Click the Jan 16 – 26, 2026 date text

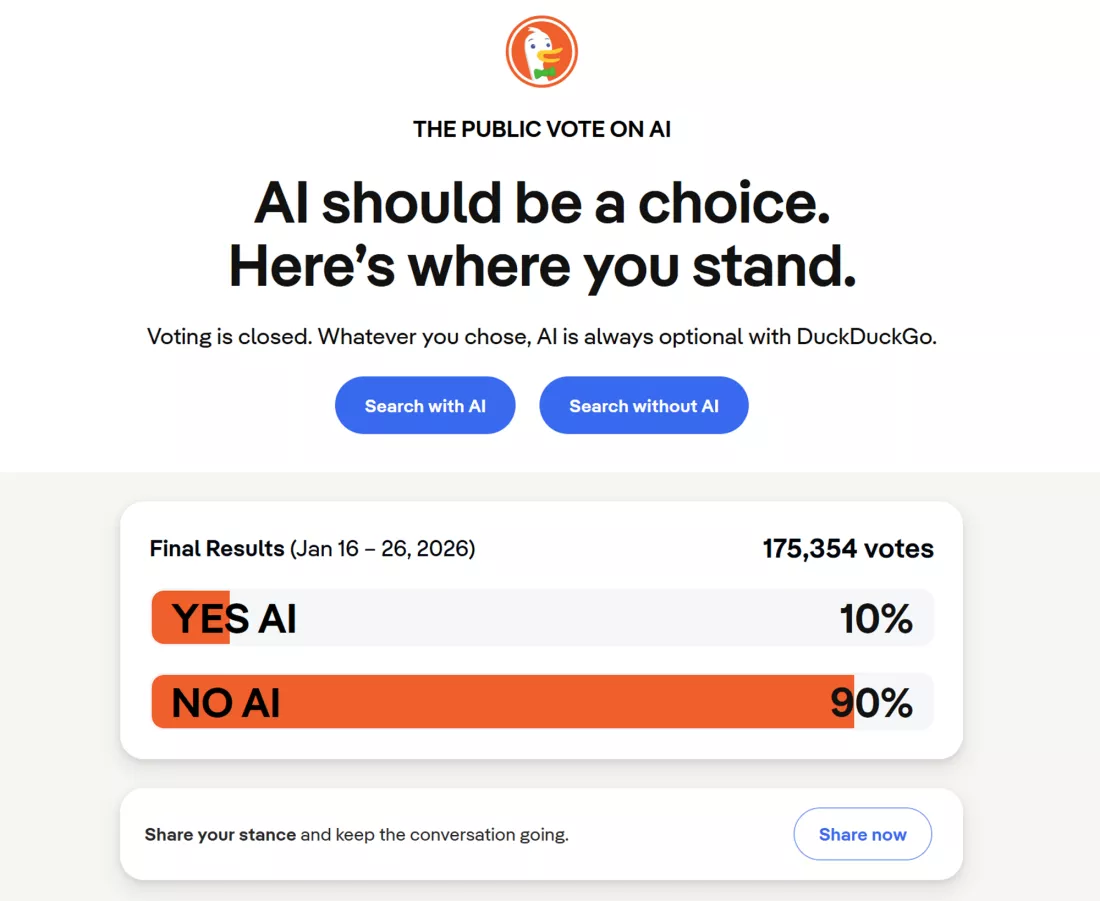click(382, 548)
